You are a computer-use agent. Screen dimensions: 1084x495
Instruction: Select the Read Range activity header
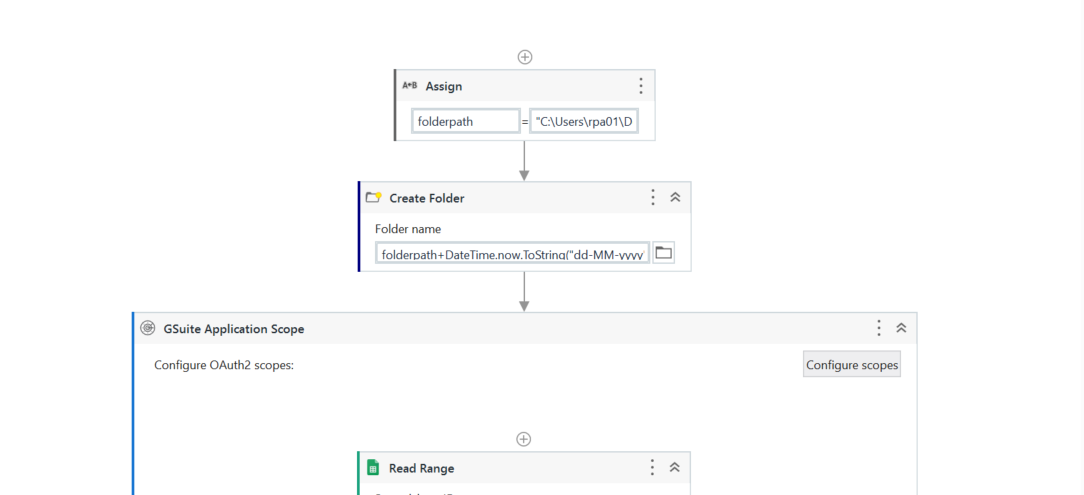[x=500, y=468]
